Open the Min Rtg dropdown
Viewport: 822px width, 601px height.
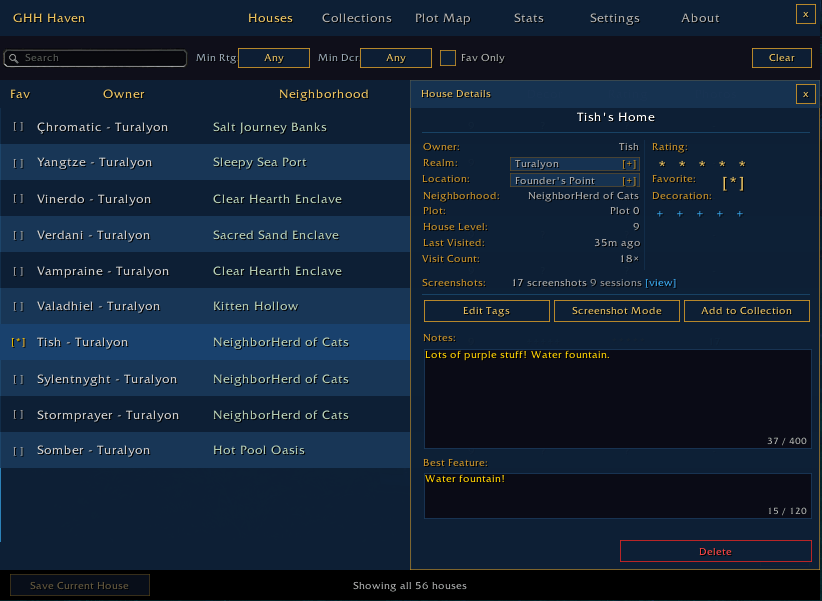[274, 58]
